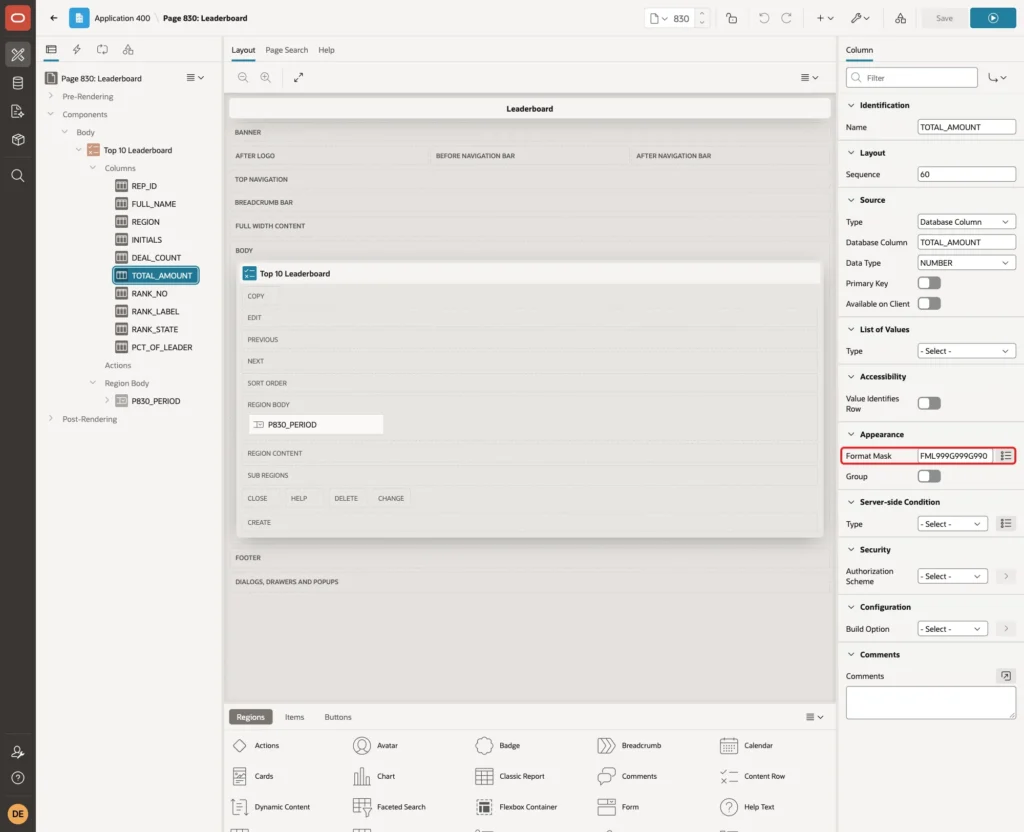Open the Data Type dropdown

tap(966, 263)
